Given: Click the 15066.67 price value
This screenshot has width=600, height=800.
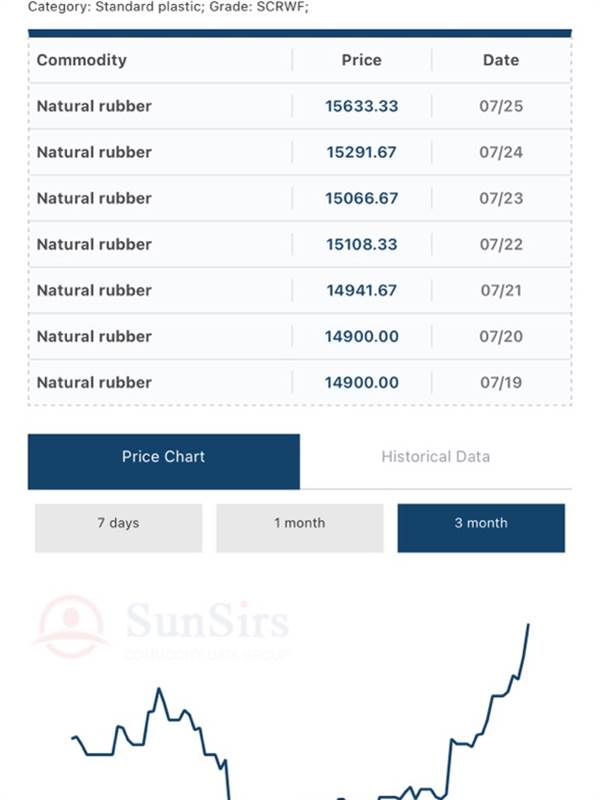Looking at the screenshot, I should pos(362,198).
